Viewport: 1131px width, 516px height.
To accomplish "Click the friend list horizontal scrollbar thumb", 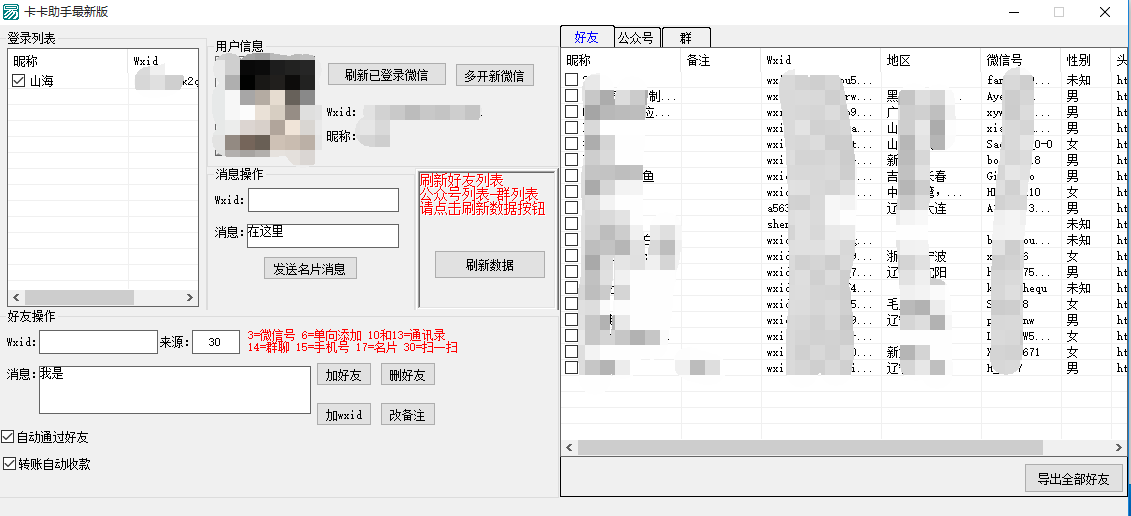I will click(x=810, y=447).
